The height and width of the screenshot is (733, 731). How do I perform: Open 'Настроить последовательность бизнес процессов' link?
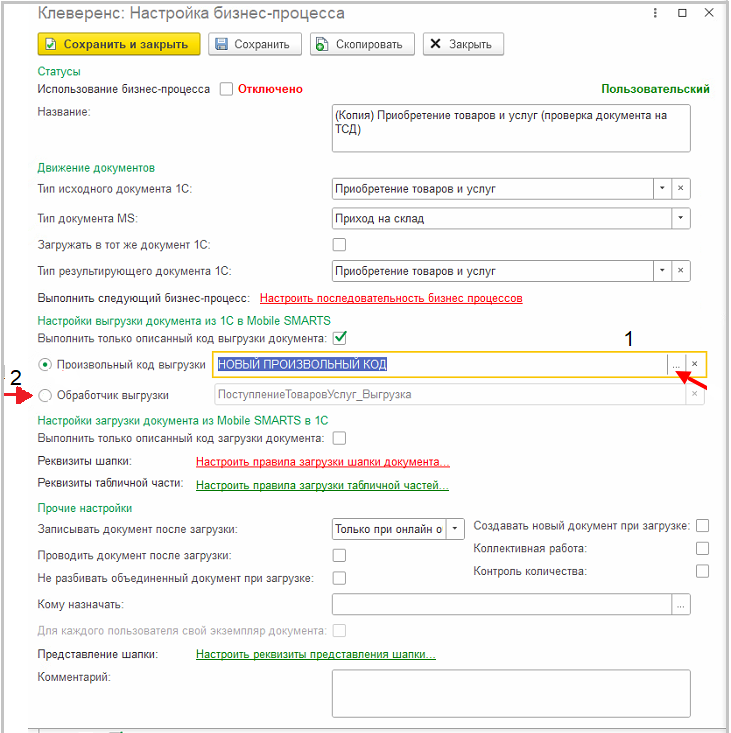pos(391,298)
